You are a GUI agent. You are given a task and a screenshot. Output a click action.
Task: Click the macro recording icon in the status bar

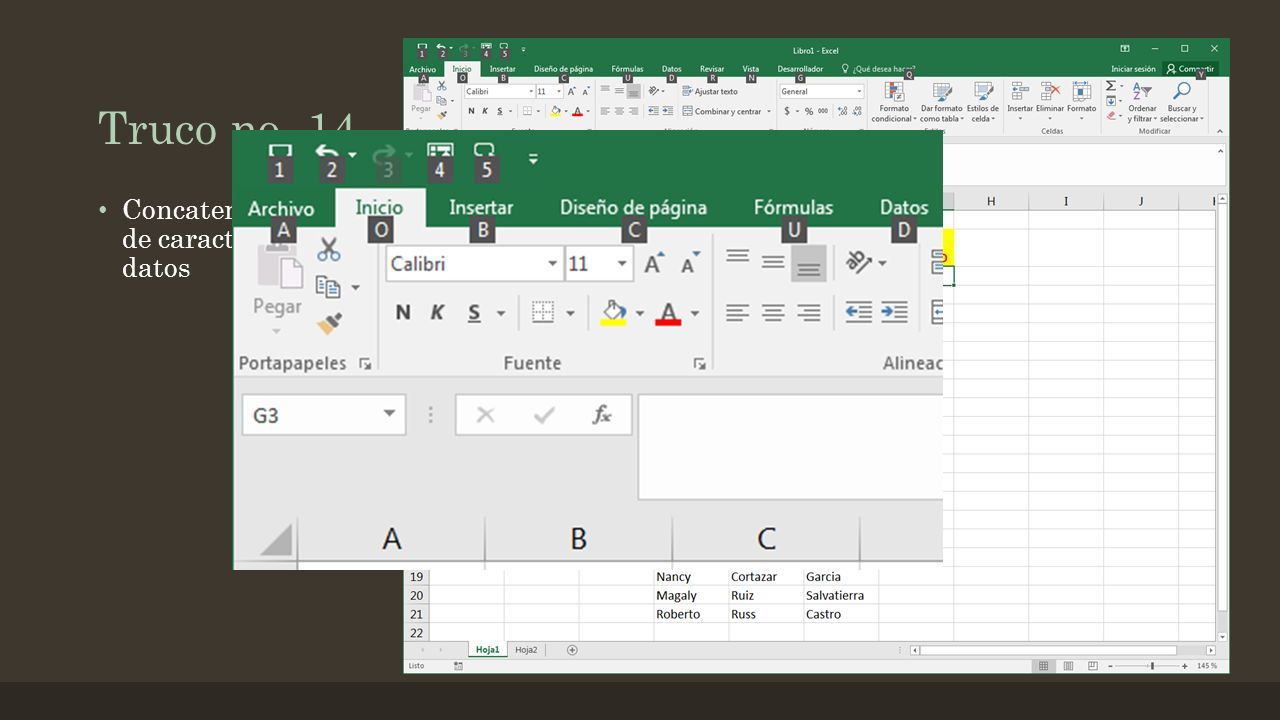459,665
